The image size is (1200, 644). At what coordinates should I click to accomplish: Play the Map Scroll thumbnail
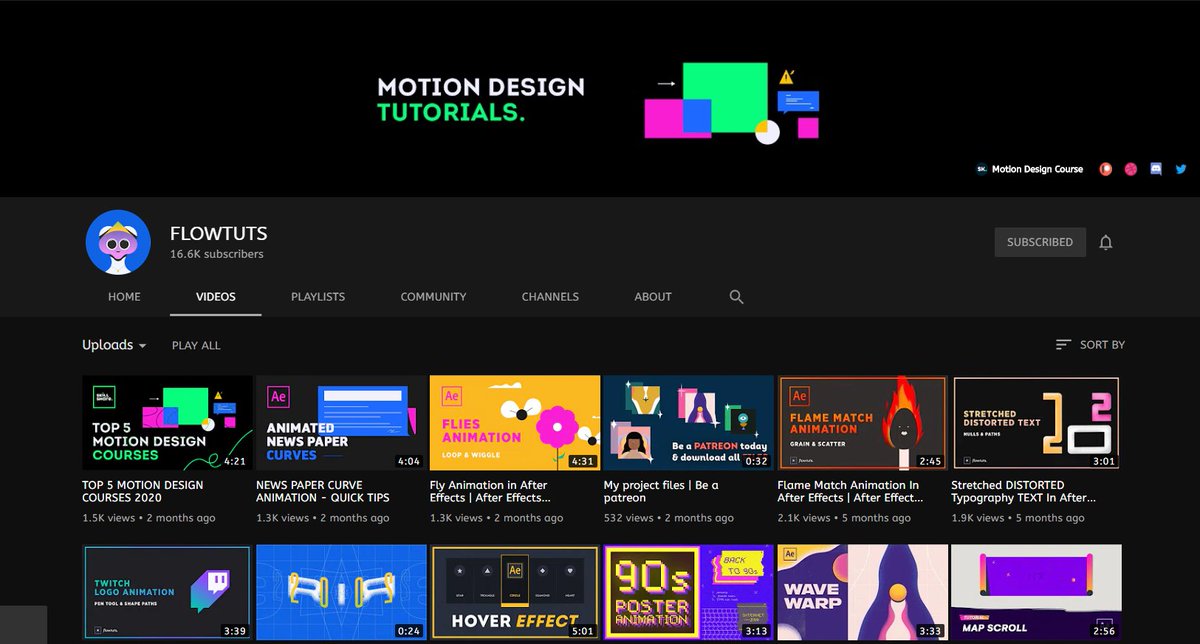click(1036, 592)
